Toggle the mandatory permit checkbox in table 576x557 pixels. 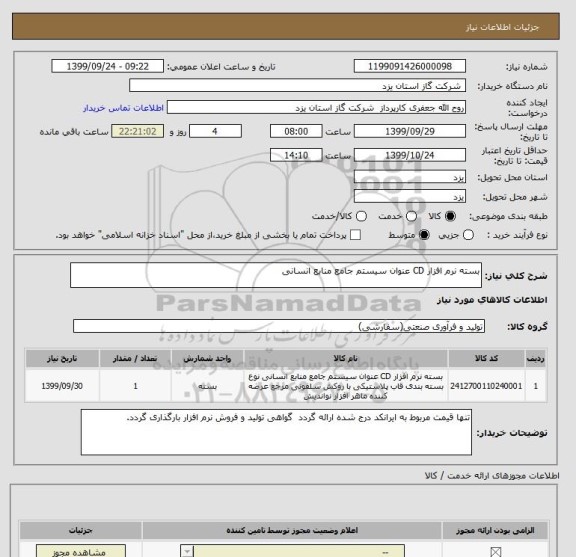tap(496, 552)
